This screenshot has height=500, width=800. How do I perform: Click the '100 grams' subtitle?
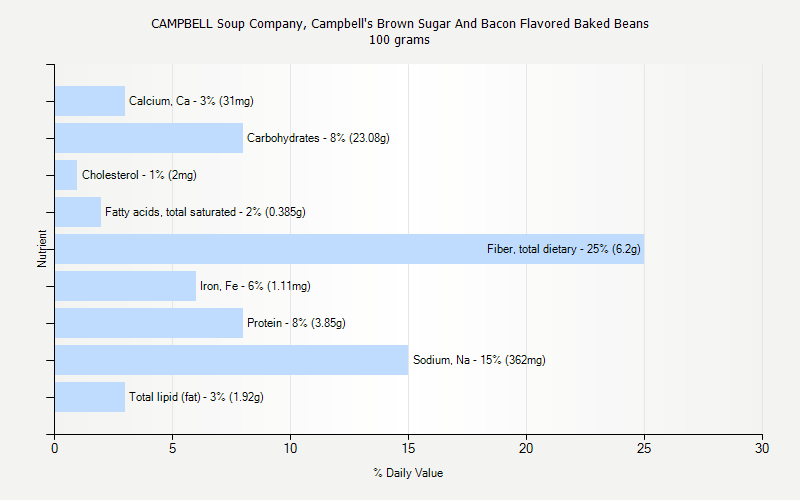pos(400,40)
